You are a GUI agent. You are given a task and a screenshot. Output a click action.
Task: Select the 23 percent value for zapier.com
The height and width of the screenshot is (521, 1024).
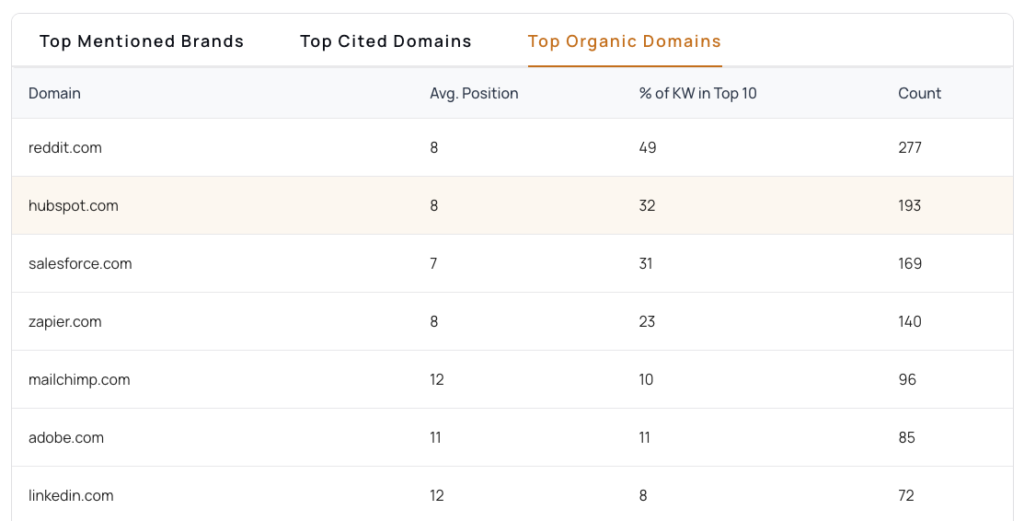click(x=647, y=322)
